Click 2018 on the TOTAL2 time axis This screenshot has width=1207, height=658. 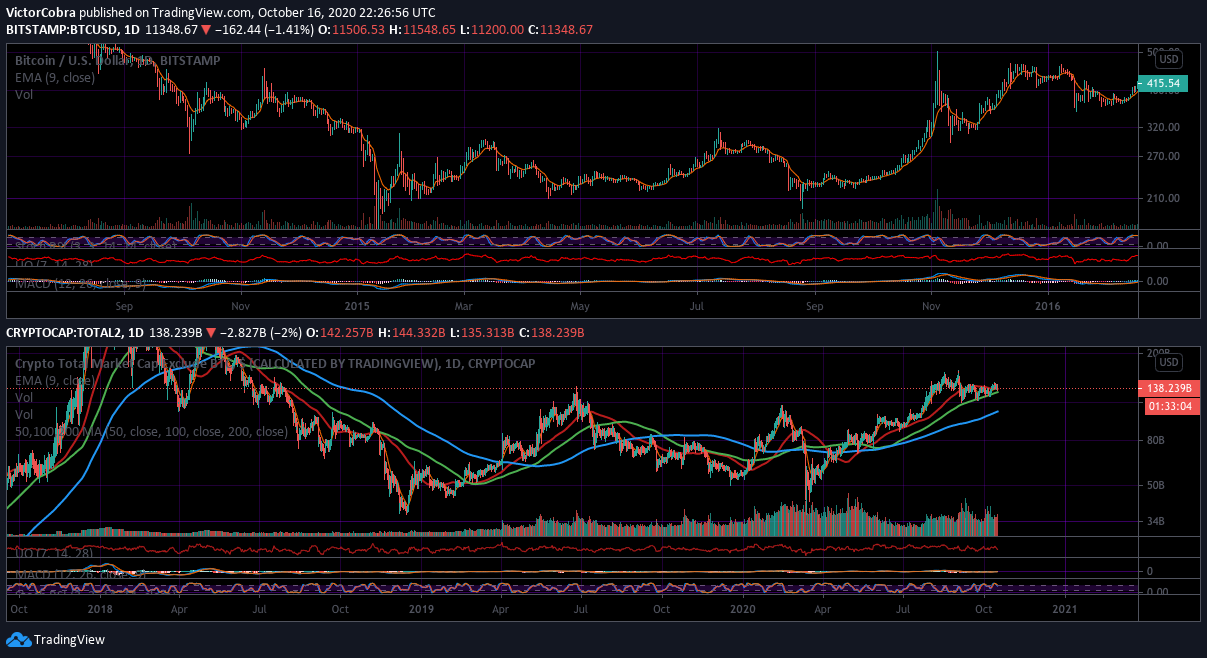point(99,608)
